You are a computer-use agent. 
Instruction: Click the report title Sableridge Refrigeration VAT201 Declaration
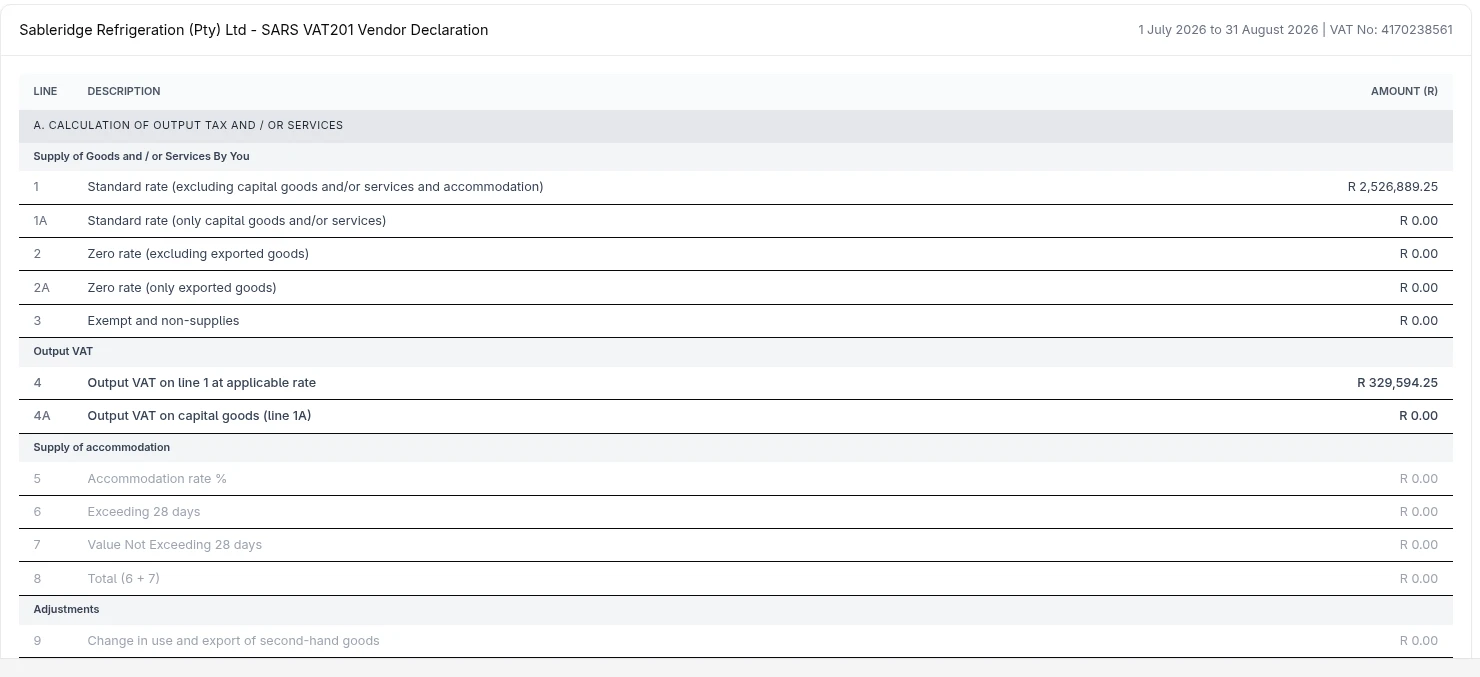click(x=254, y=30)
